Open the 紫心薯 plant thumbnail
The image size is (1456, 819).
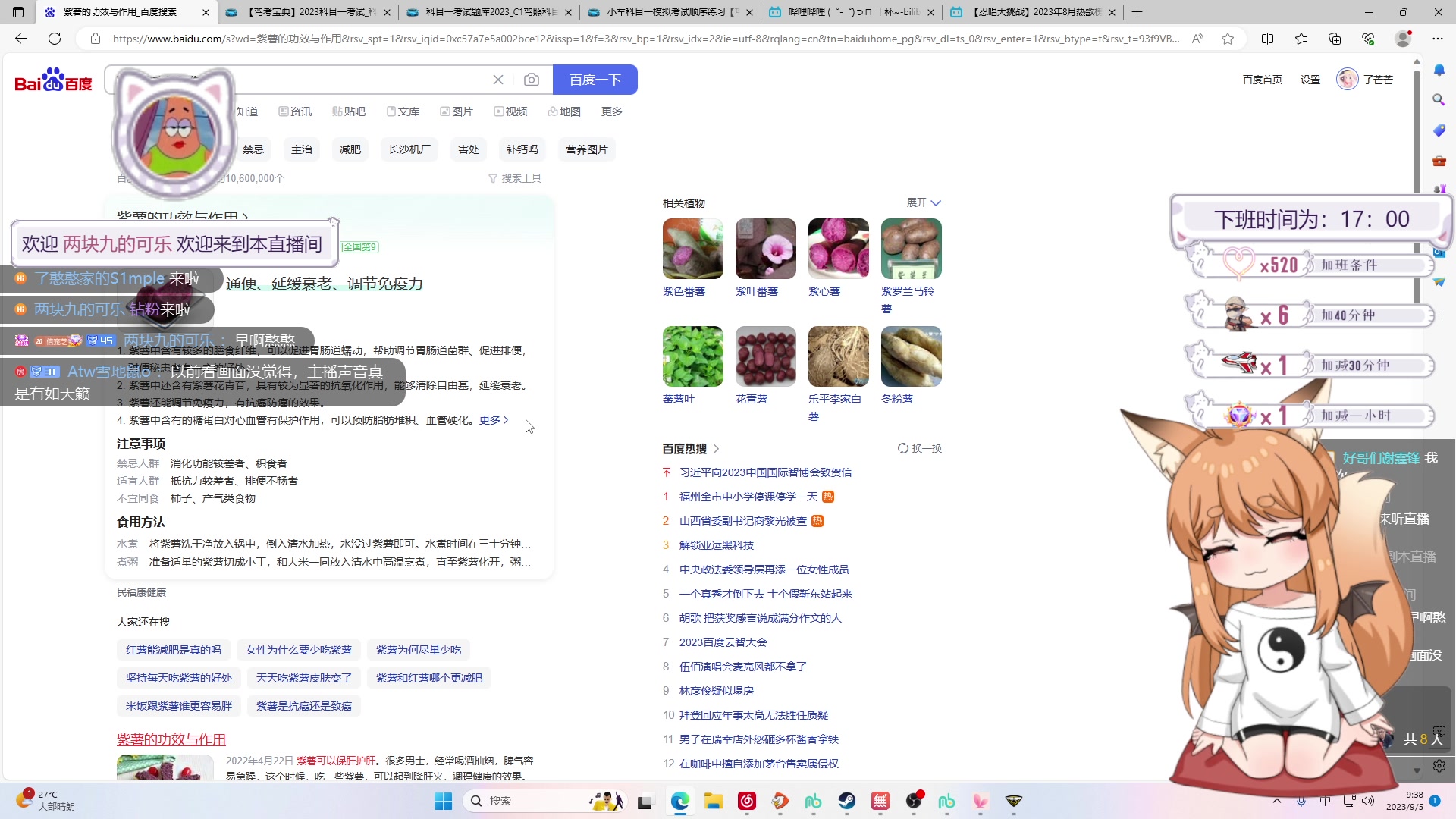[x=839, y=249]
